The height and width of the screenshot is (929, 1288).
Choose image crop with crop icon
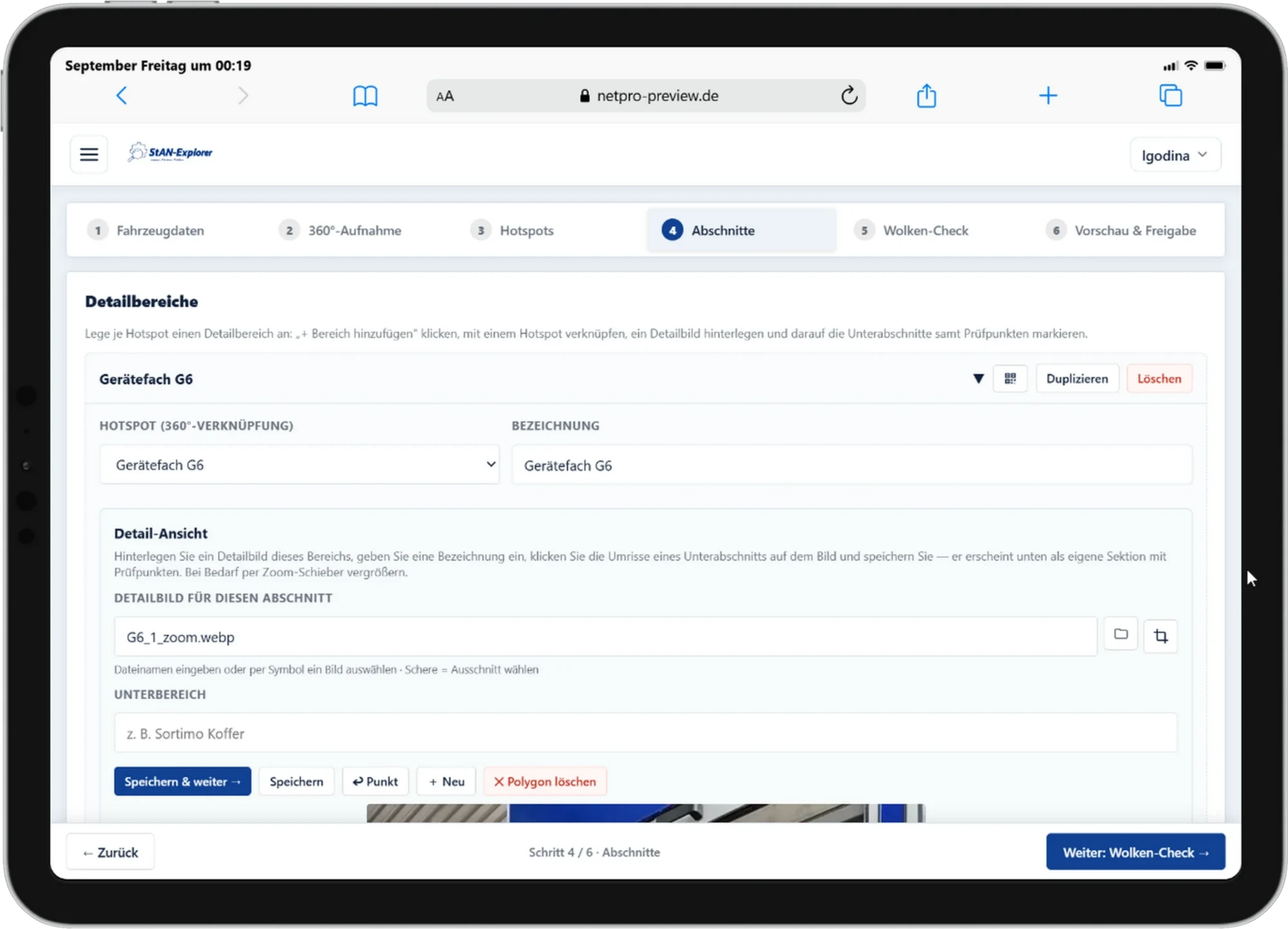point(1160,636)
